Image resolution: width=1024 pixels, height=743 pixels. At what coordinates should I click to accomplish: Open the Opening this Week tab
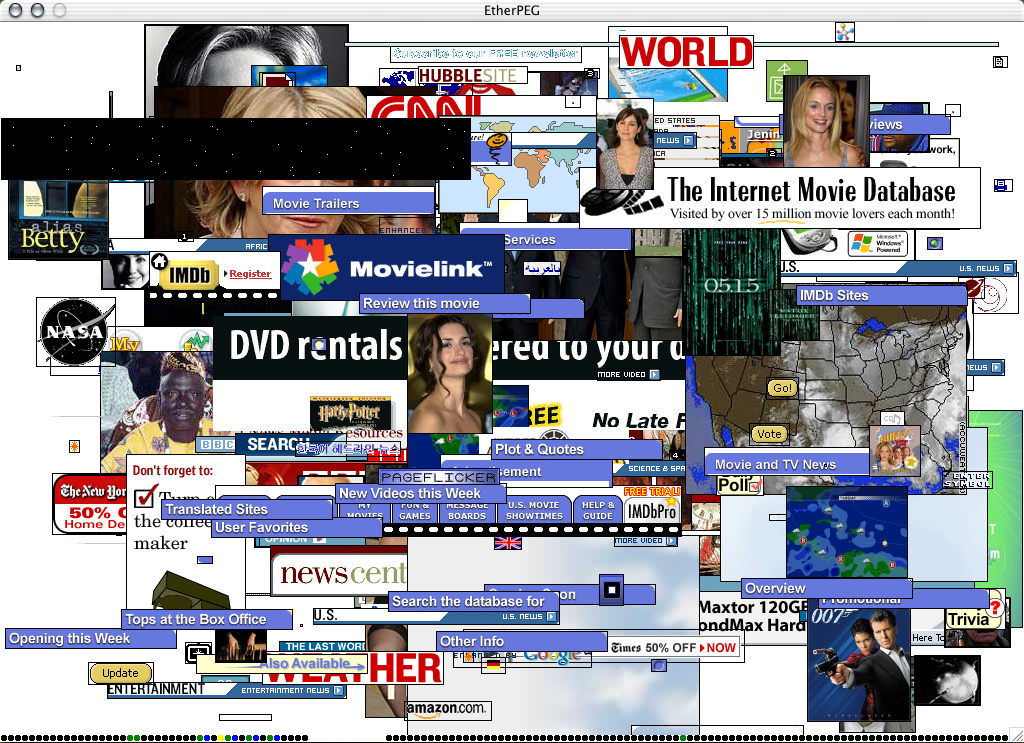[91, 639]
